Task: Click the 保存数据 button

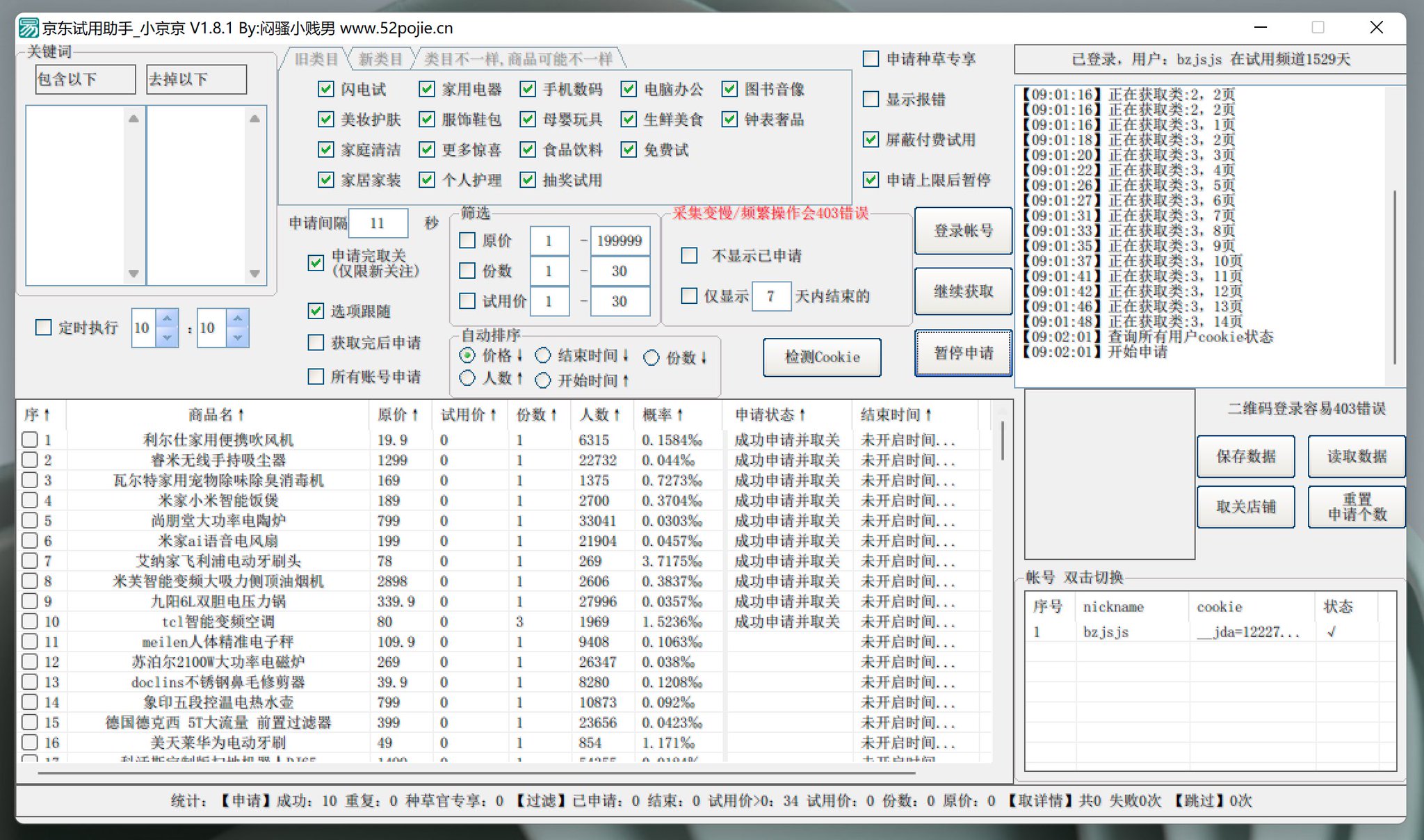Action: tap(1245, 456)
